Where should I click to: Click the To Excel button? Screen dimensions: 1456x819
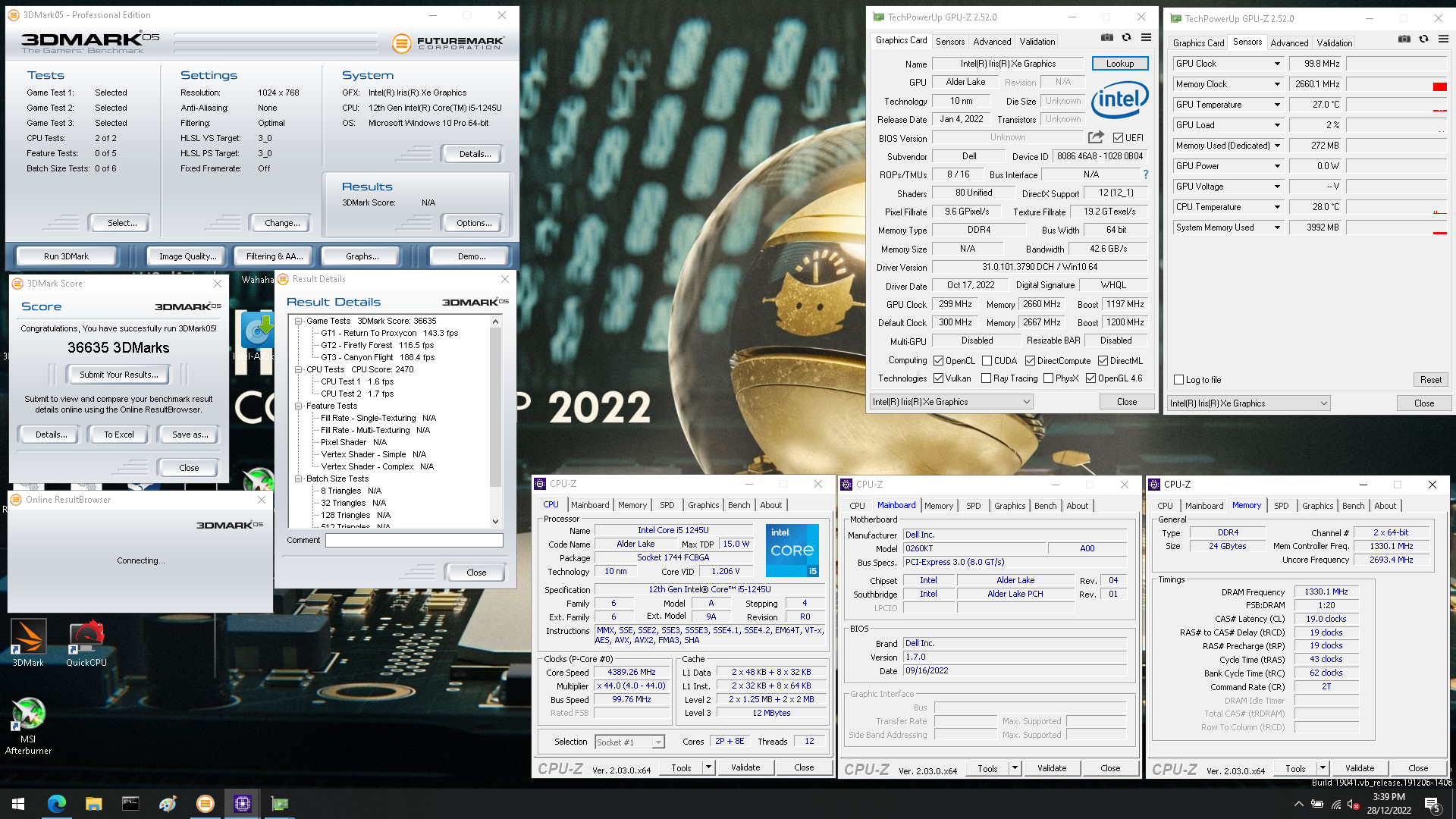pos(119,435)
